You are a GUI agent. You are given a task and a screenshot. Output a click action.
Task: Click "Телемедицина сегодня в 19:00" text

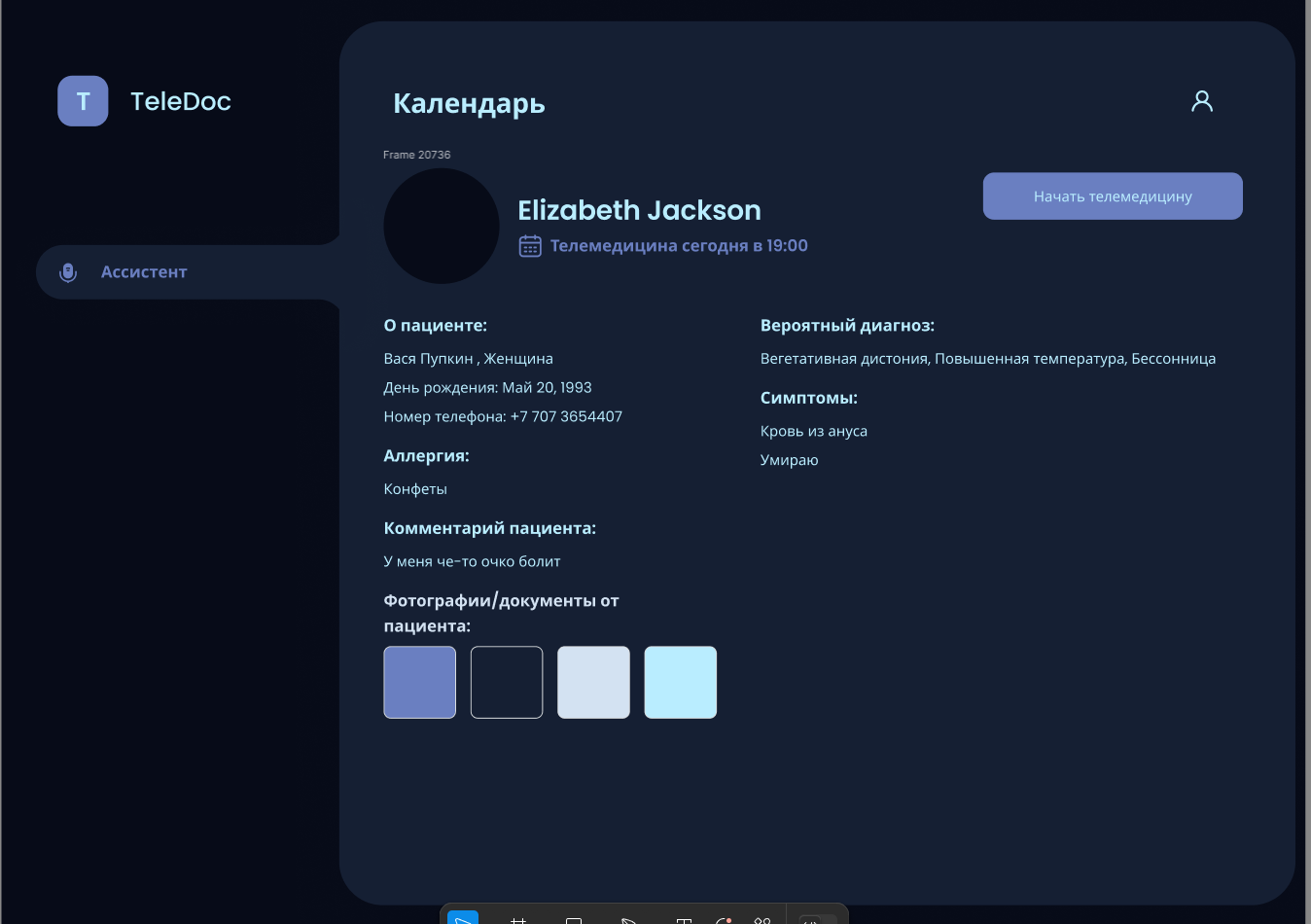click(679, 246)
